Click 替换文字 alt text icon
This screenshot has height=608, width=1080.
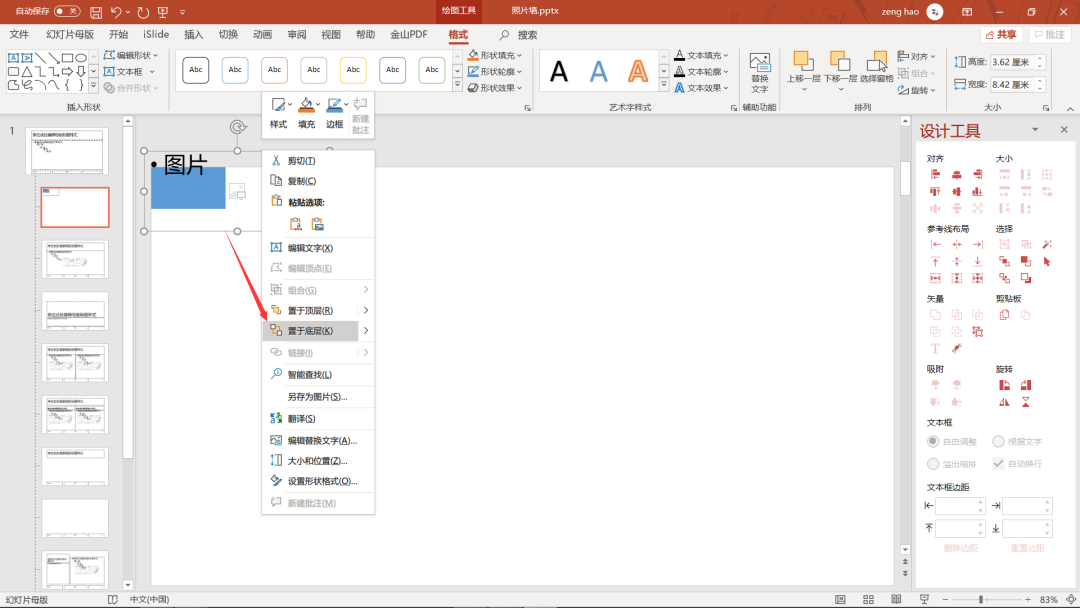click(x=760, y=73)
